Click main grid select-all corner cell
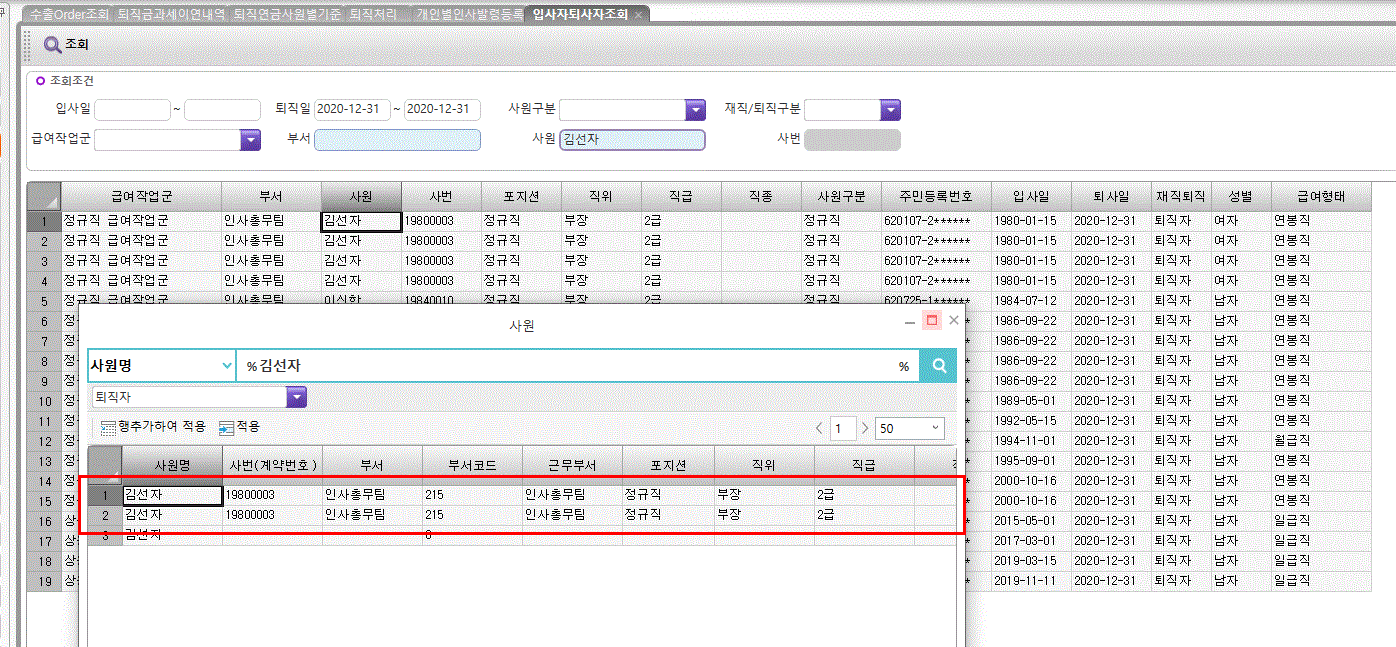The image size is (1396, 647). coord(44,197)
